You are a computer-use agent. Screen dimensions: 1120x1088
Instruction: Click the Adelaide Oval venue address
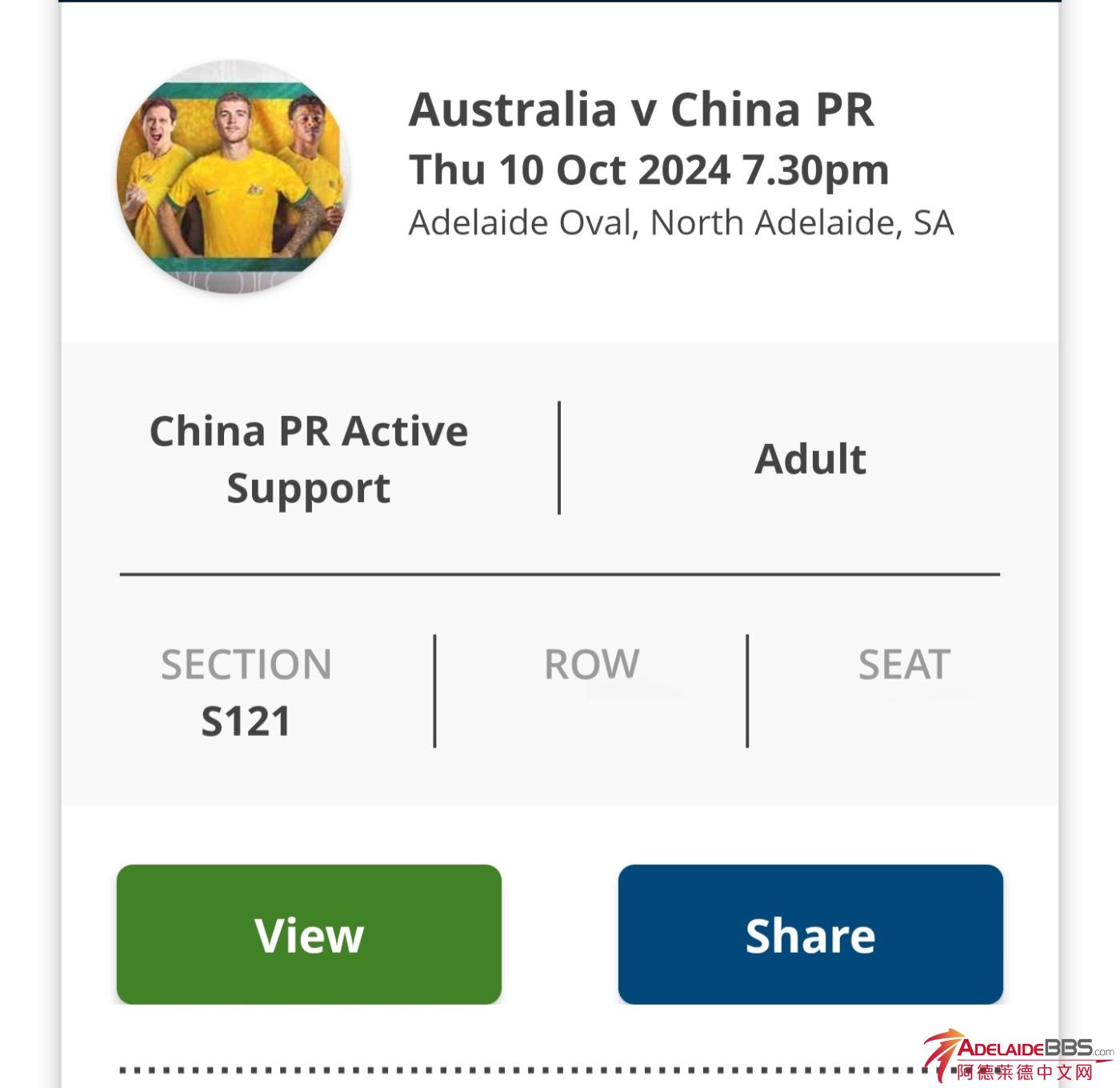coord(681,223)
